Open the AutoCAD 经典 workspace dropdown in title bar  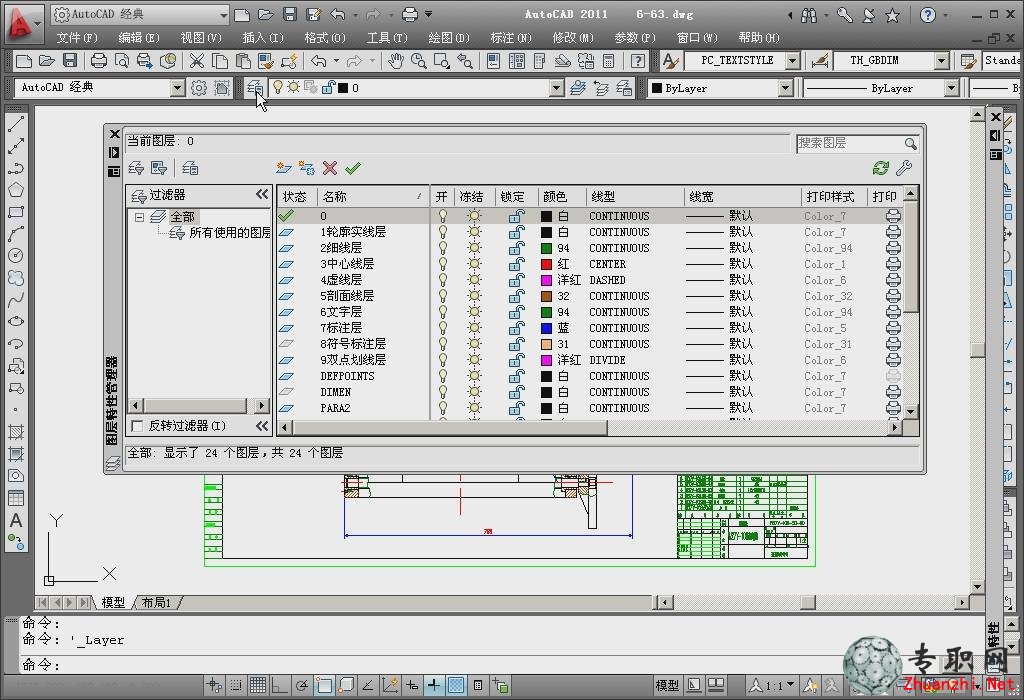[x=224, y=14]
